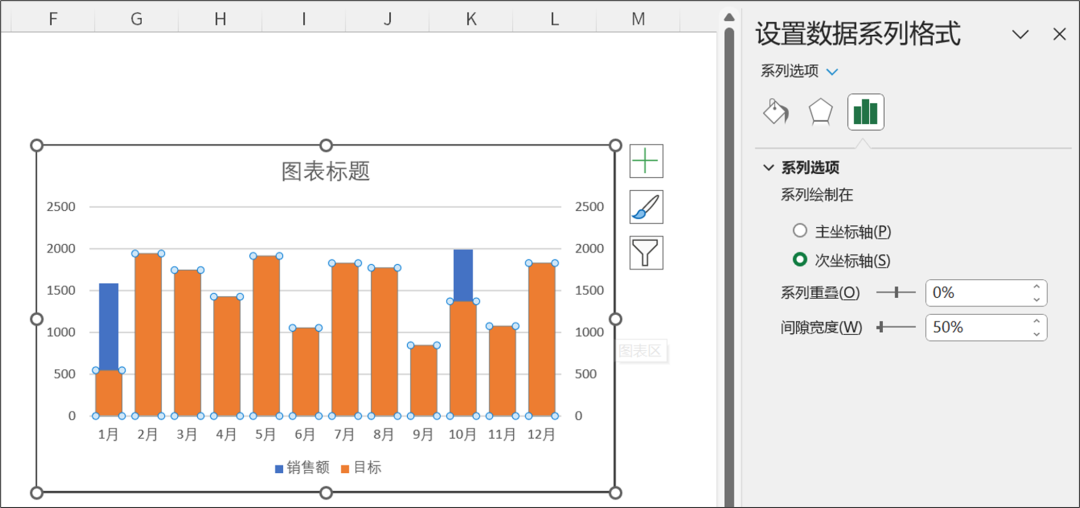The height and width of the screenshot is (508, 1080).
Task: Select the 次坐标轴 radio button
Action: (800, 260)
